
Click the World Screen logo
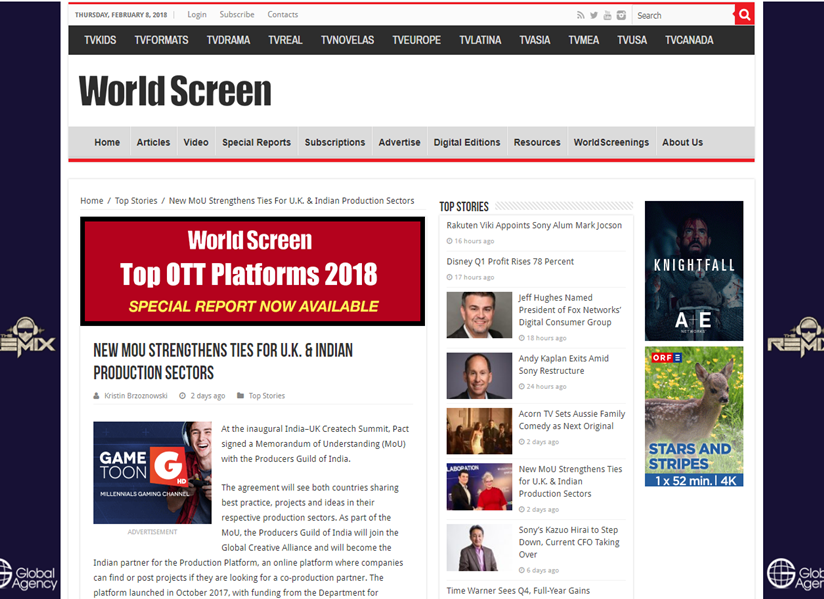pos(175,91)
